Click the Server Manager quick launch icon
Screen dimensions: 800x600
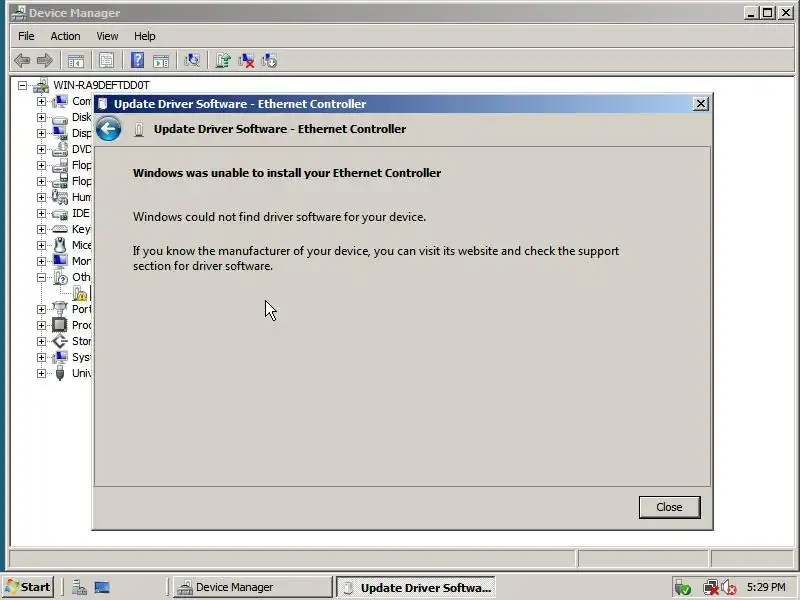(79, 587)
